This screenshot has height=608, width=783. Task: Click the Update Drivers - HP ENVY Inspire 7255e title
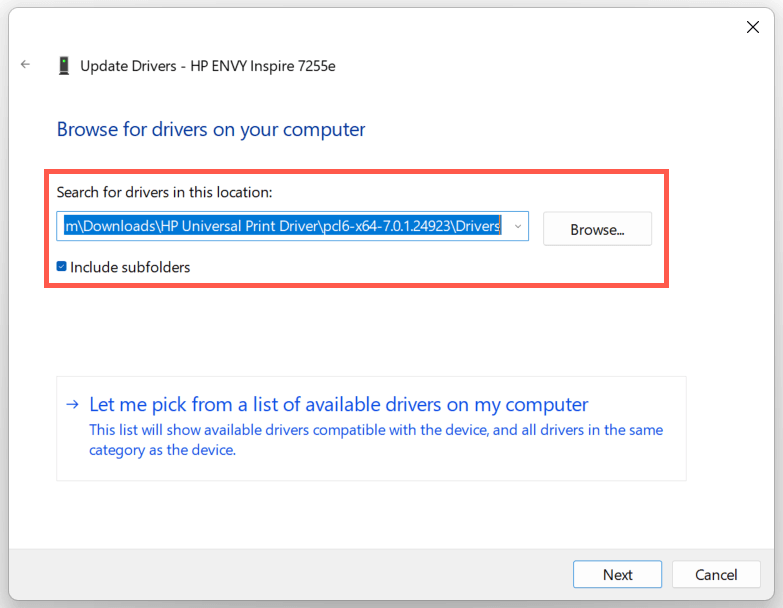pyautogui.click(x=208, y=66)
